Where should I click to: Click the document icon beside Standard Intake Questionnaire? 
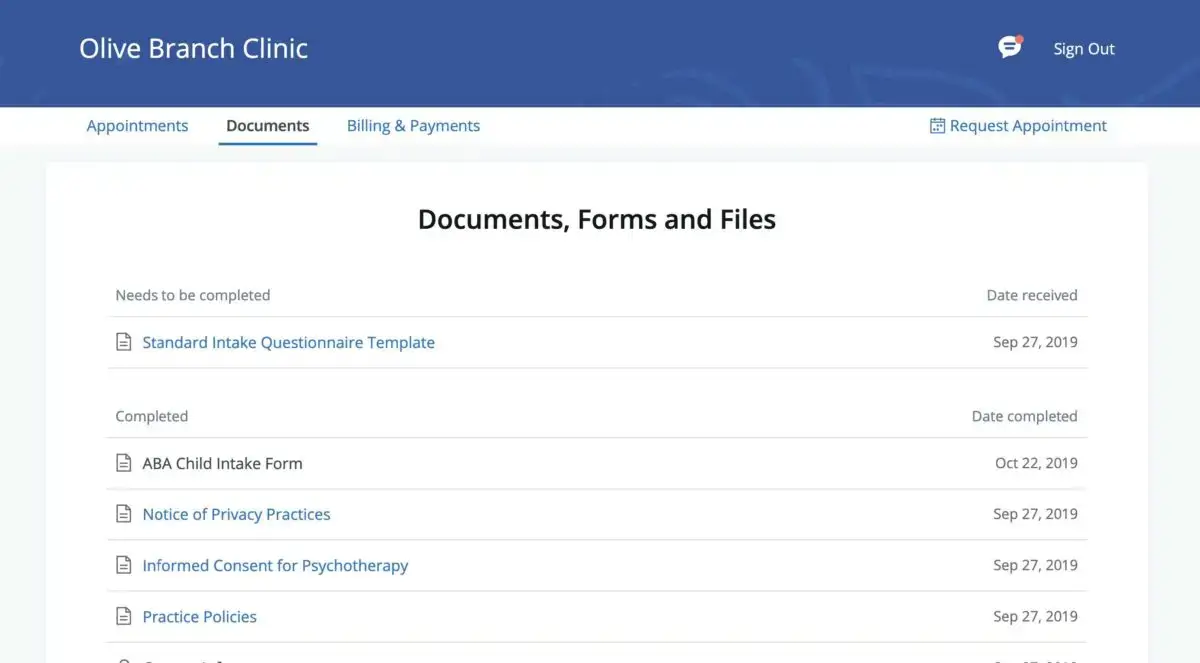coord(124,342)
